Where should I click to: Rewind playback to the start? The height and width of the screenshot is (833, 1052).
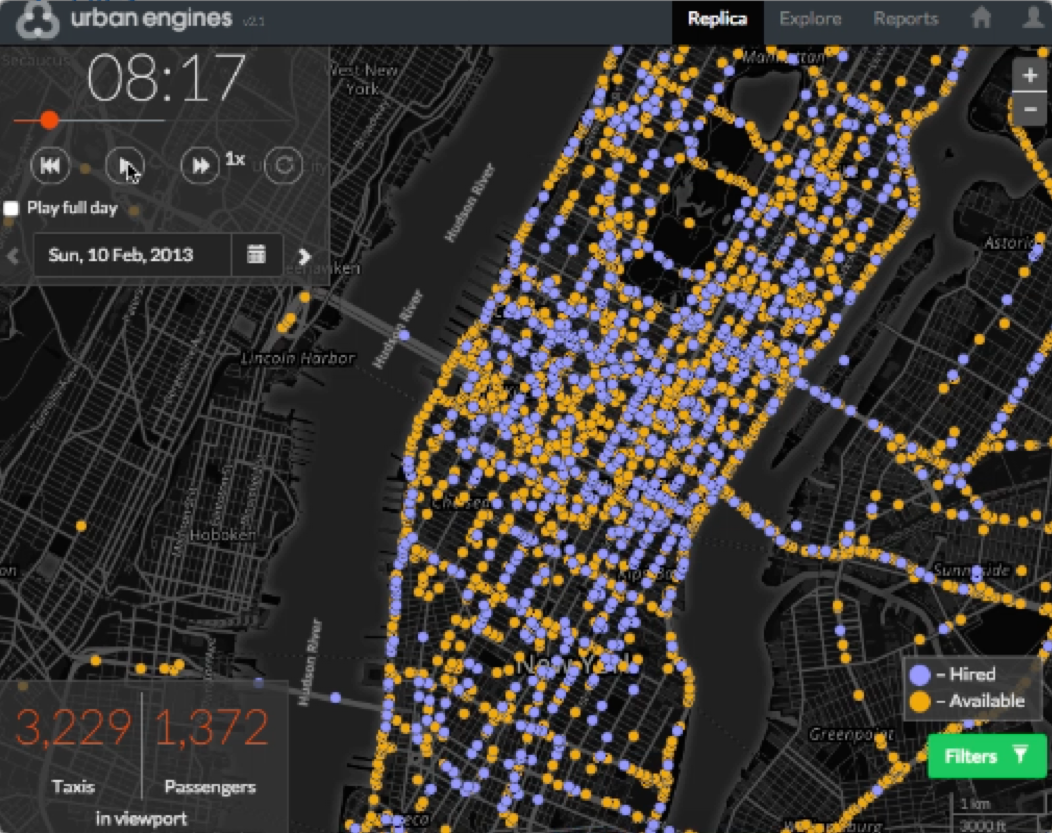pyautogui.click(x=50, y=166)
